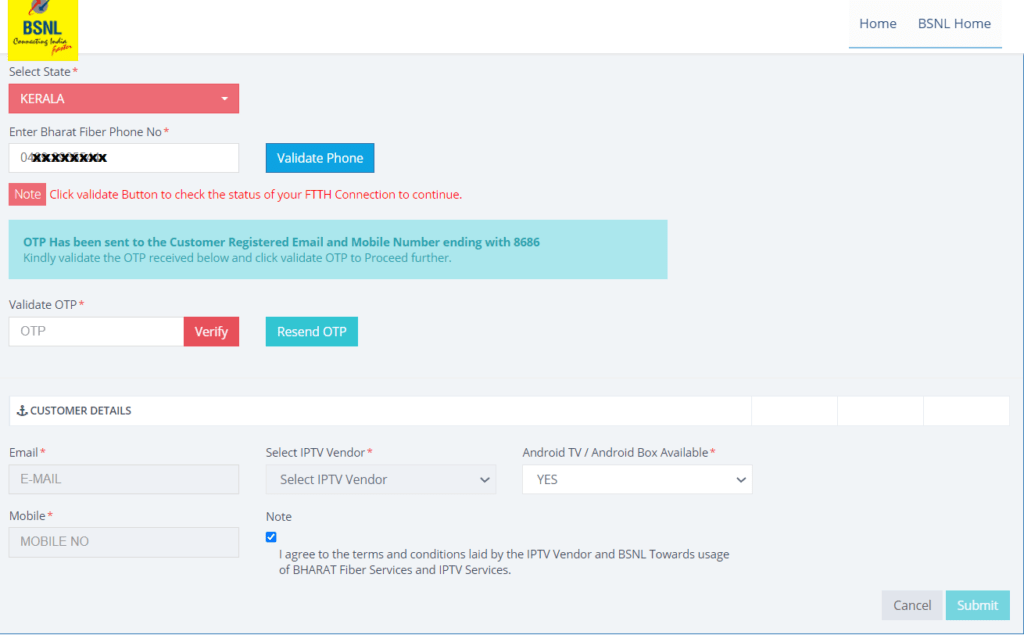Expand the Select State dropdown showing KERALA

[124, 99]
